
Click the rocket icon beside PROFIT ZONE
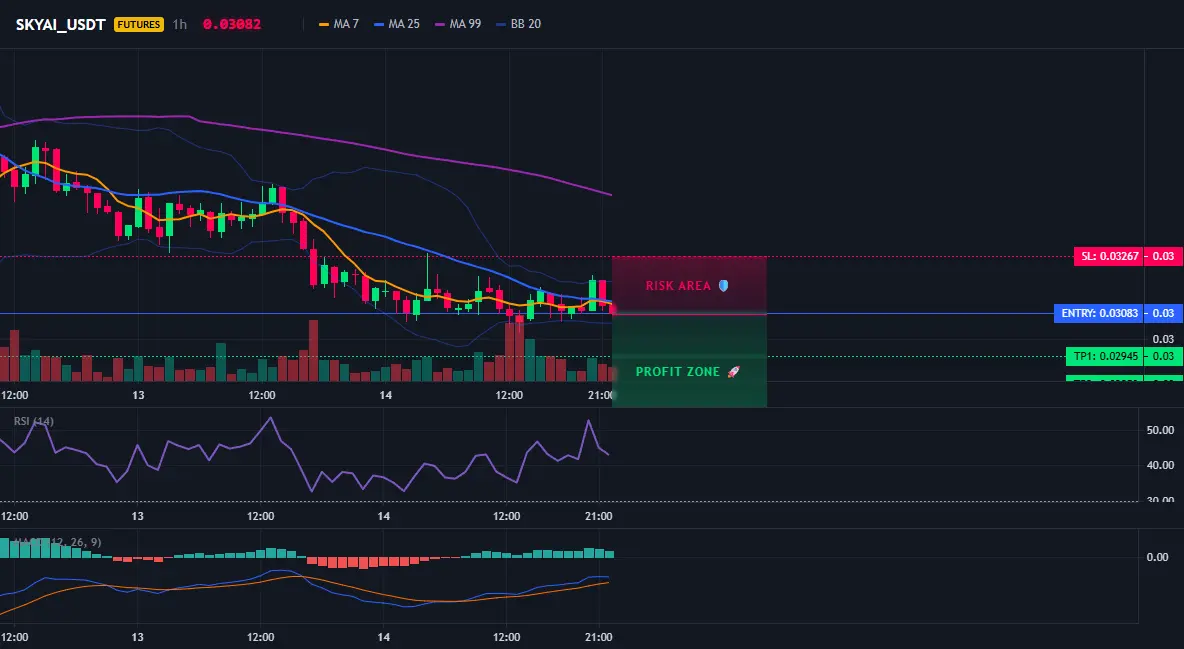click(733, 372)
